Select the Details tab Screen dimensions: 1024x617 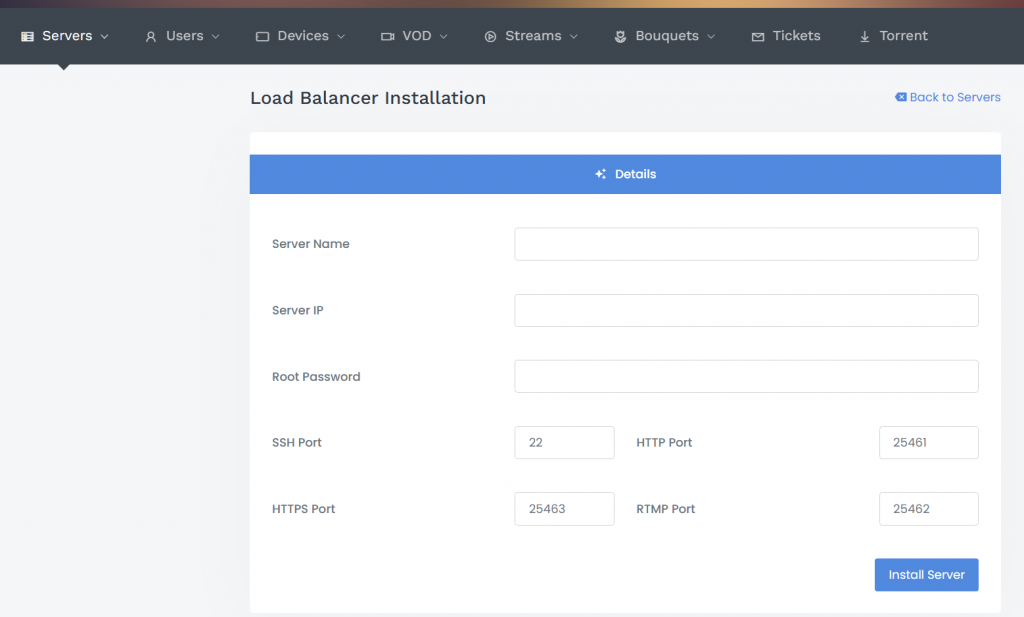tap(625, 174)
